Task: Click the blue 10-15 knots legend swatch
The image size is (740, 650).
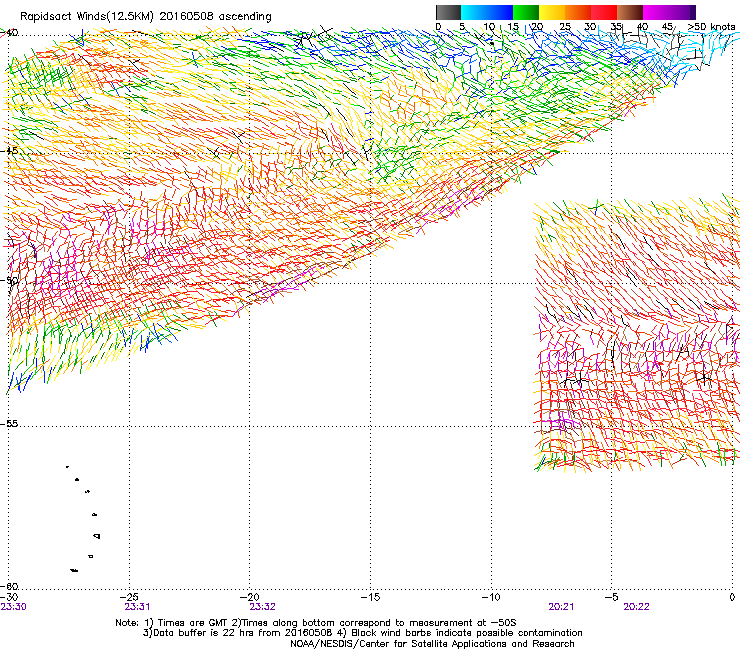Action: (500, 12)
